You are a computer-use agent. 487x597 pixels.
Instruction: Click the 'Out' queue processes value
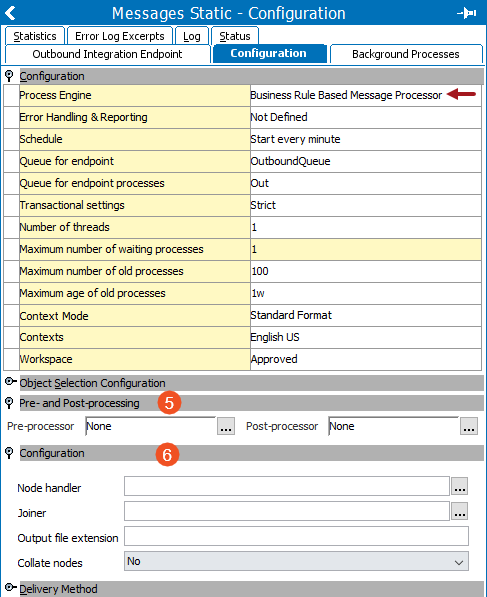pos(260,183)
